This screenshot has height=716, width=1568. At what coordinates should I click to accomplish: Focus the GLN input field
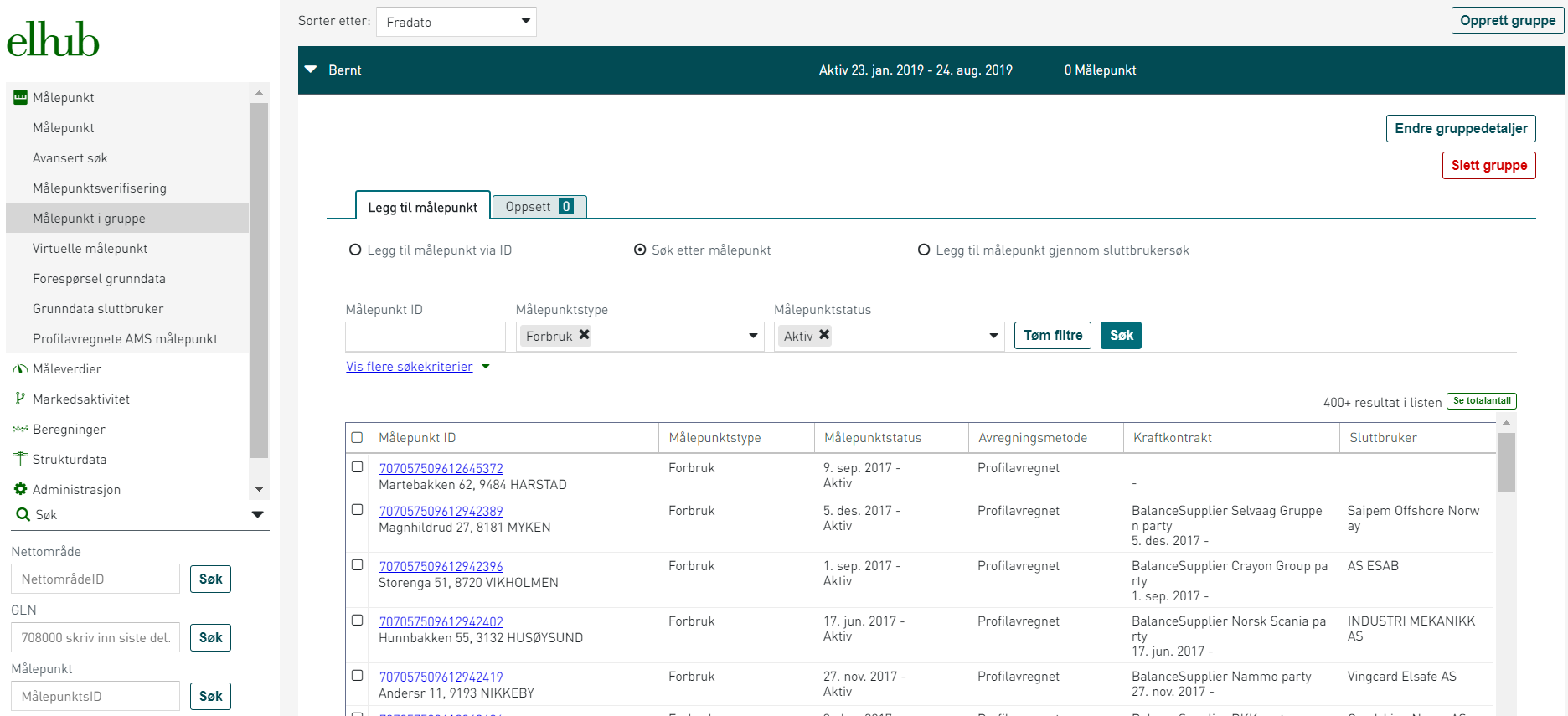click(x=95, y=637)
